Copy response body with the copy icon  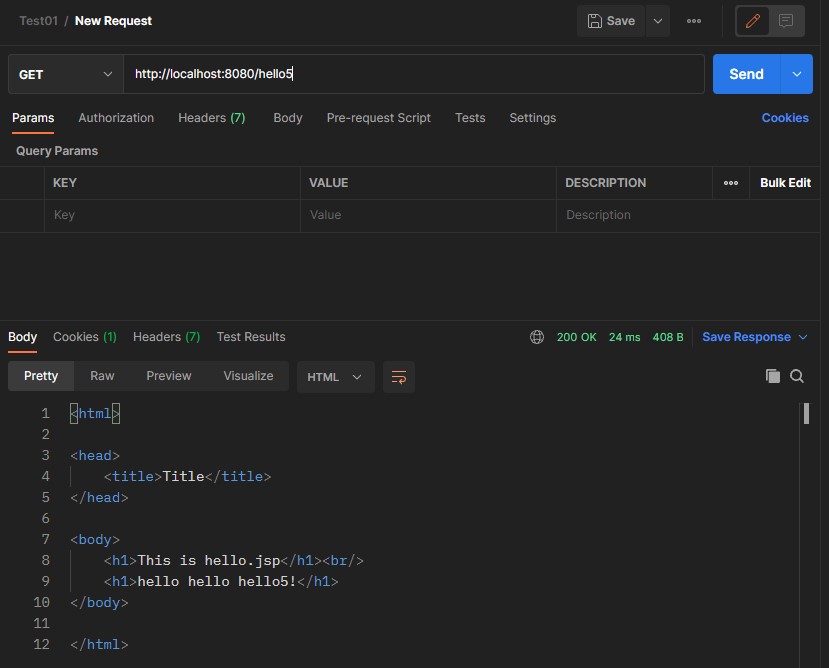click(x=772, y=376)
